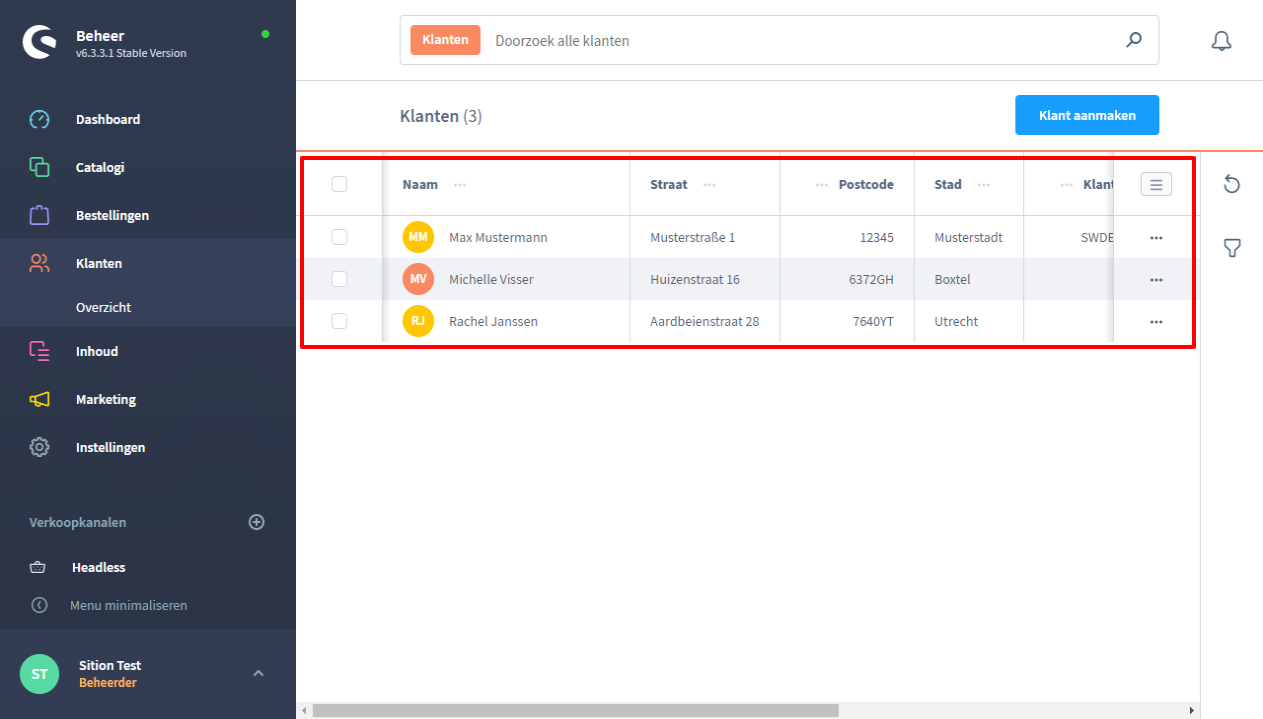
Task: Open Catalogi in the sidebar
Action: point(100,167)
